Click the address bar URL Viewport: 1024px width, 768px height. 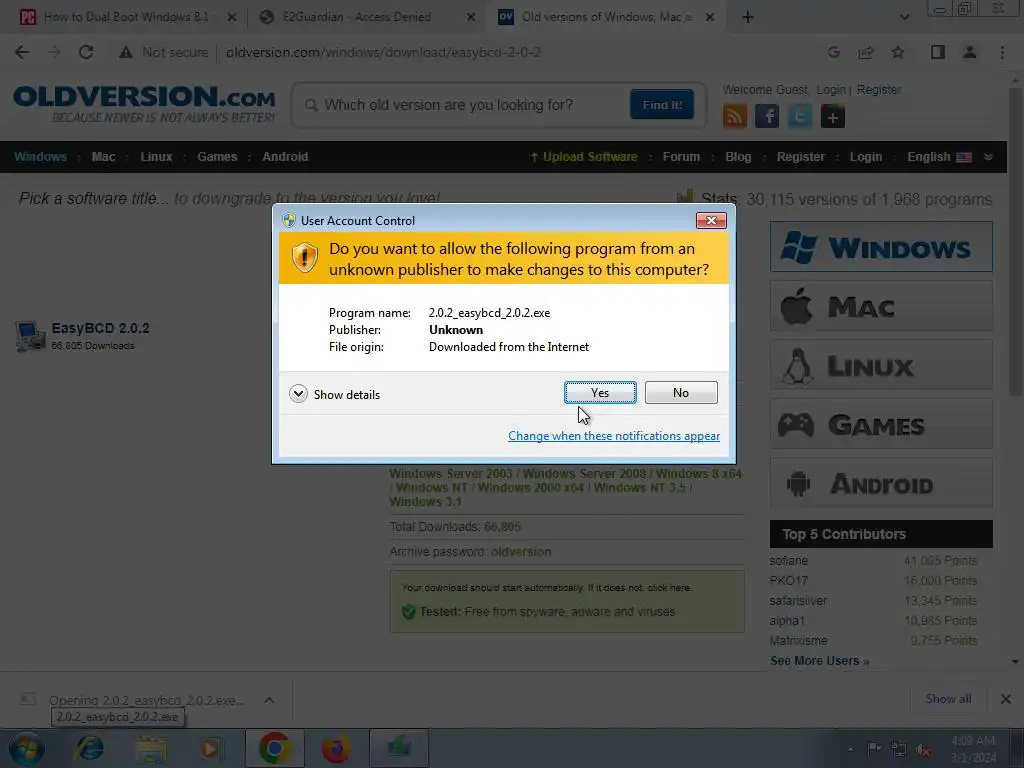383,52
